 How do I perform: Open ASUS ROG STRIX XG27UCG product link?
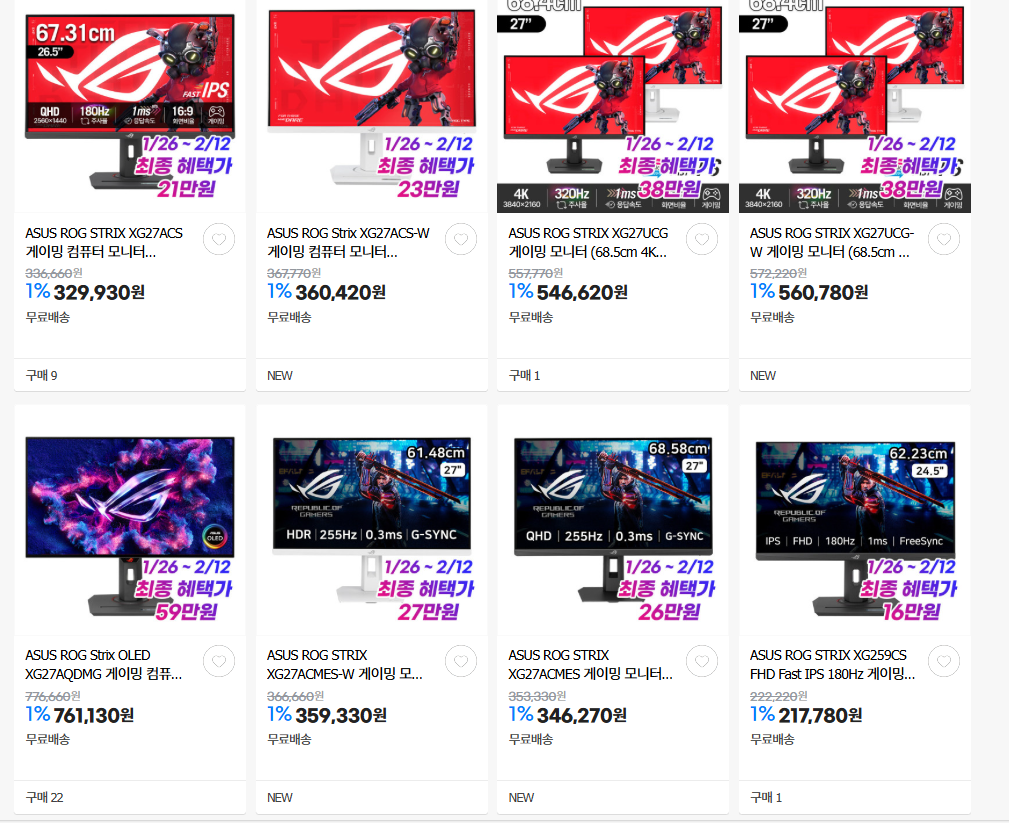[x=588, y=242]
